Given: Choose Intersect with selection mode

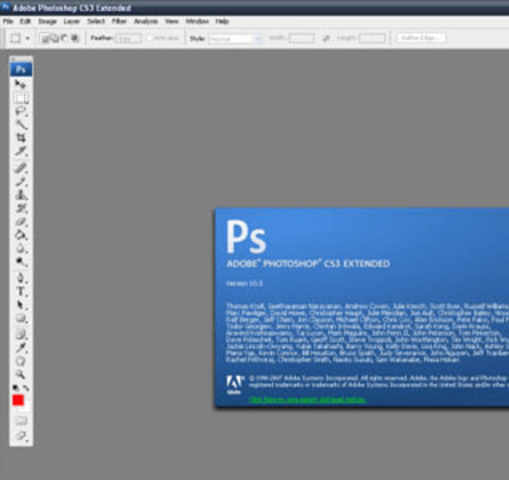Looking at the screenshot, I should point(75,38).
